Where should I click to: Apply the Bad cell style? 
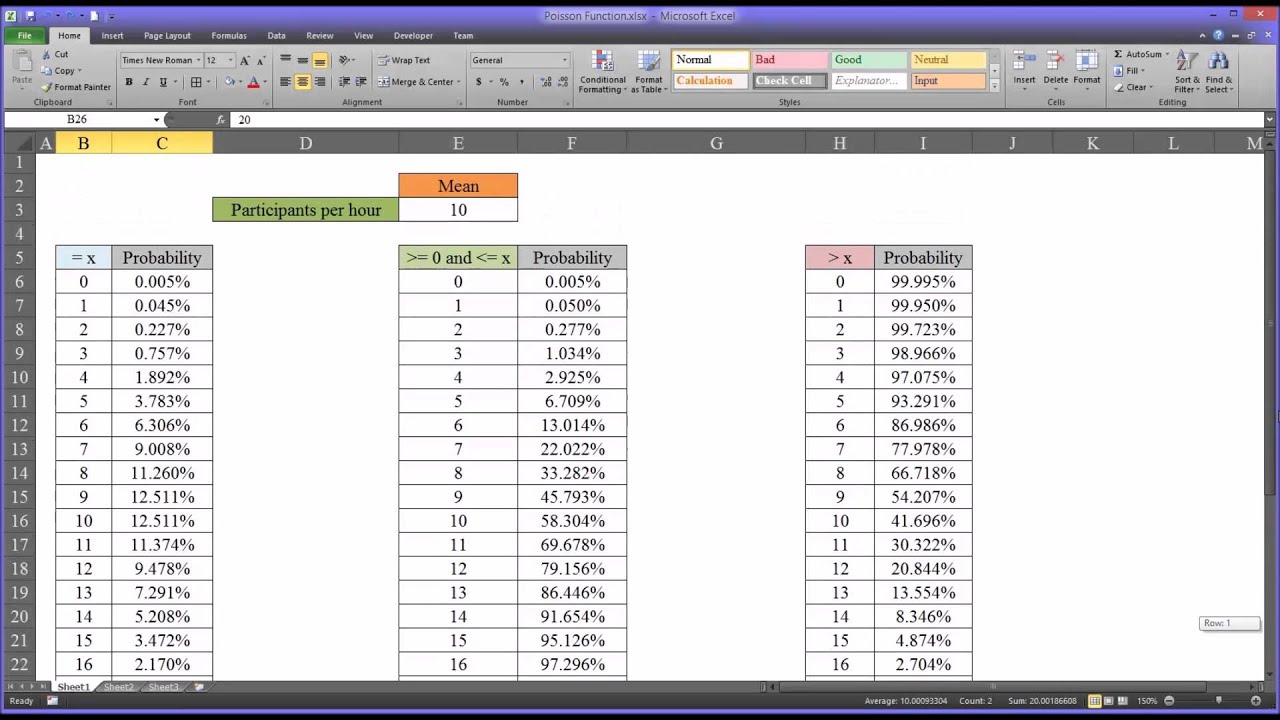pos(790,60)
